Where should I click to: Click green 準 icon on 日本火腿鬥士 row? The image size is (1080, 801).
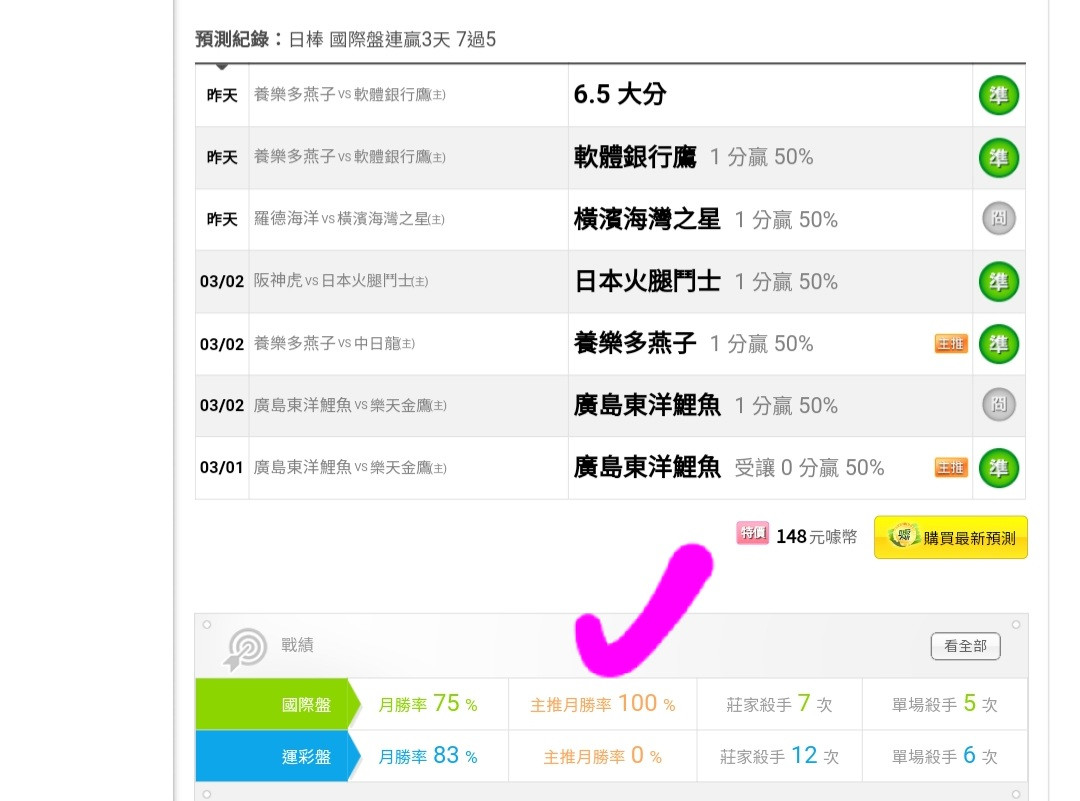998,282
